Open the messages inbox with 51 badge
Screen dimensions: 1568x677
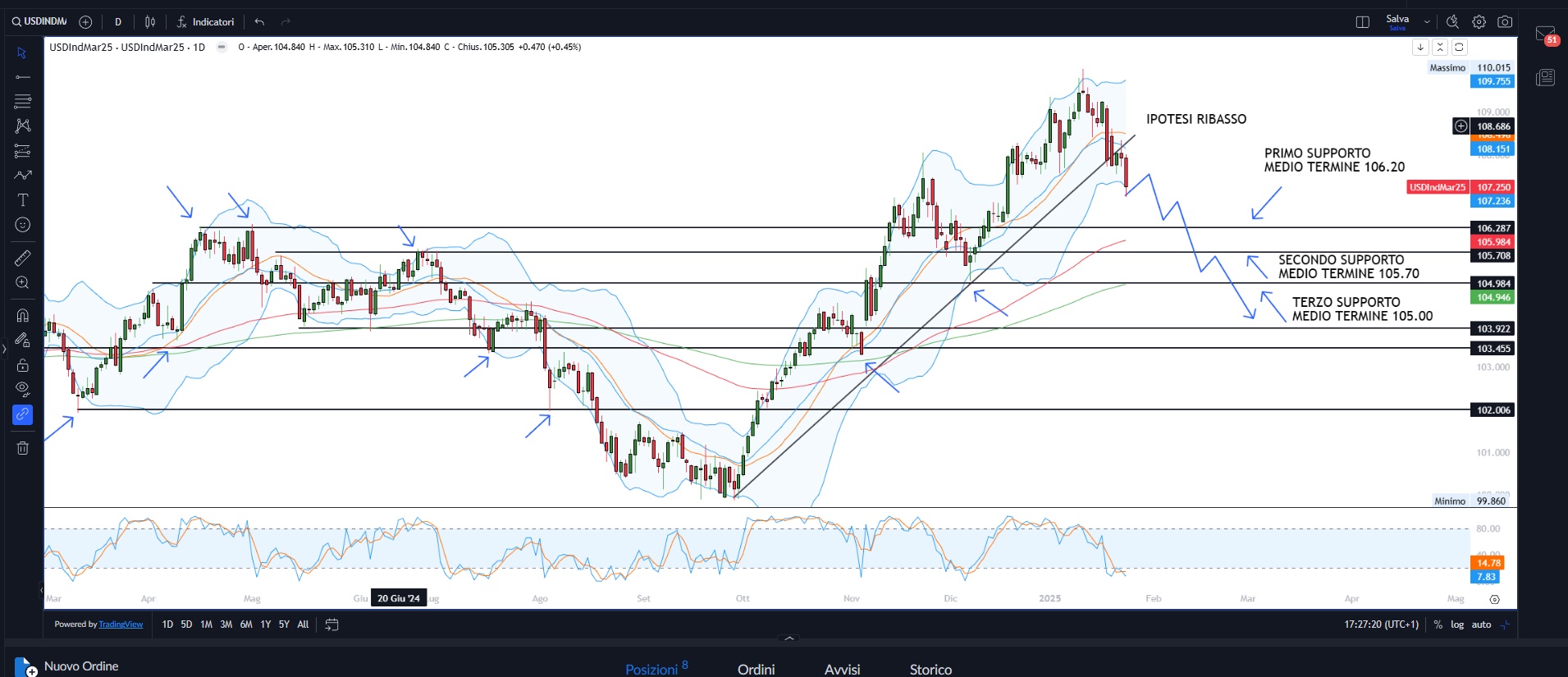1545,34
